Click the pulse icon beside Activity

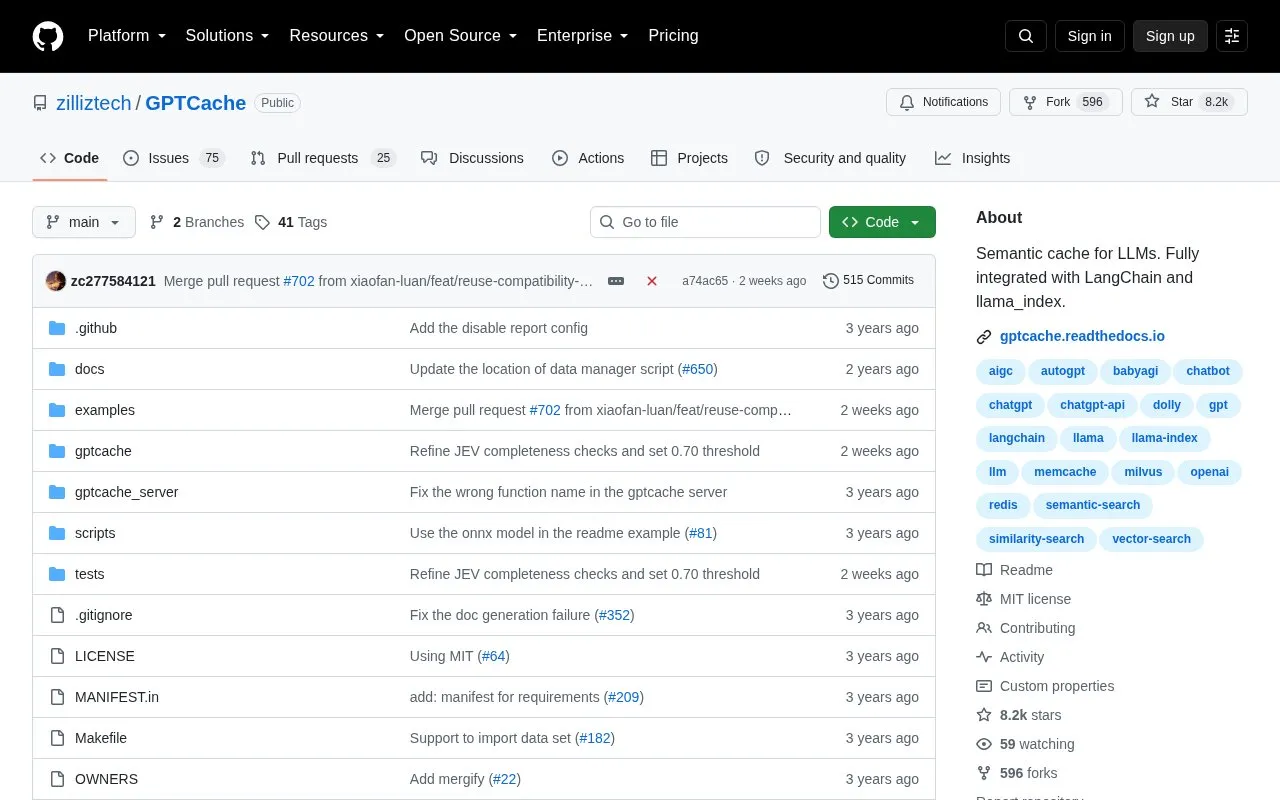(984, 657)
